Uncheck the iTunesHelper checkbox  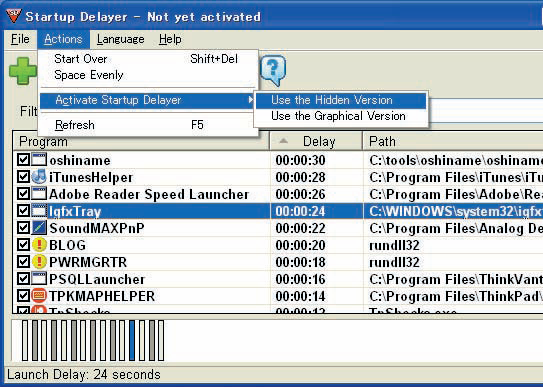[x=23, y=177]
